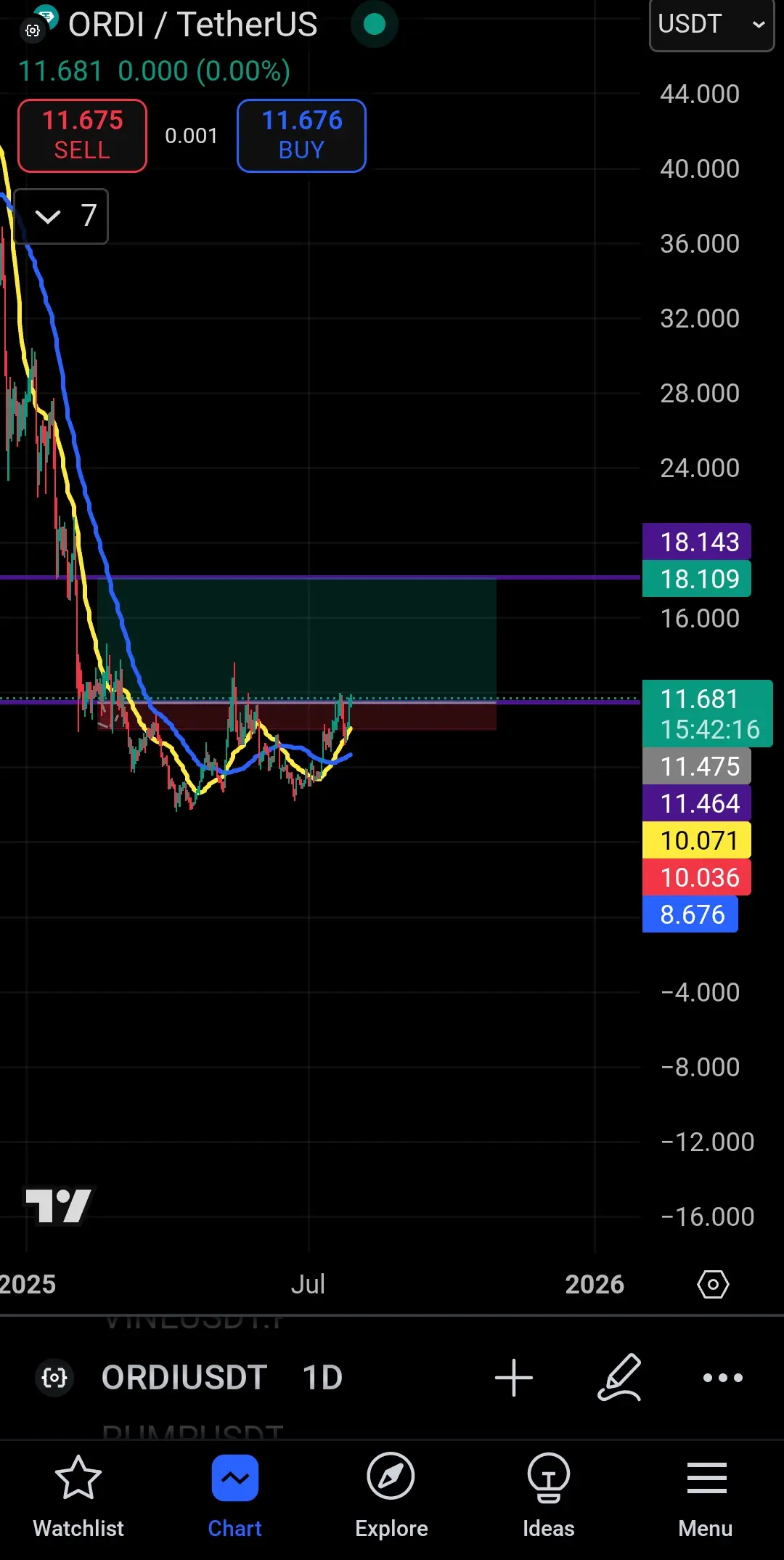Select the green long position profit zone

pyautogui.click(x=298, y=639)
